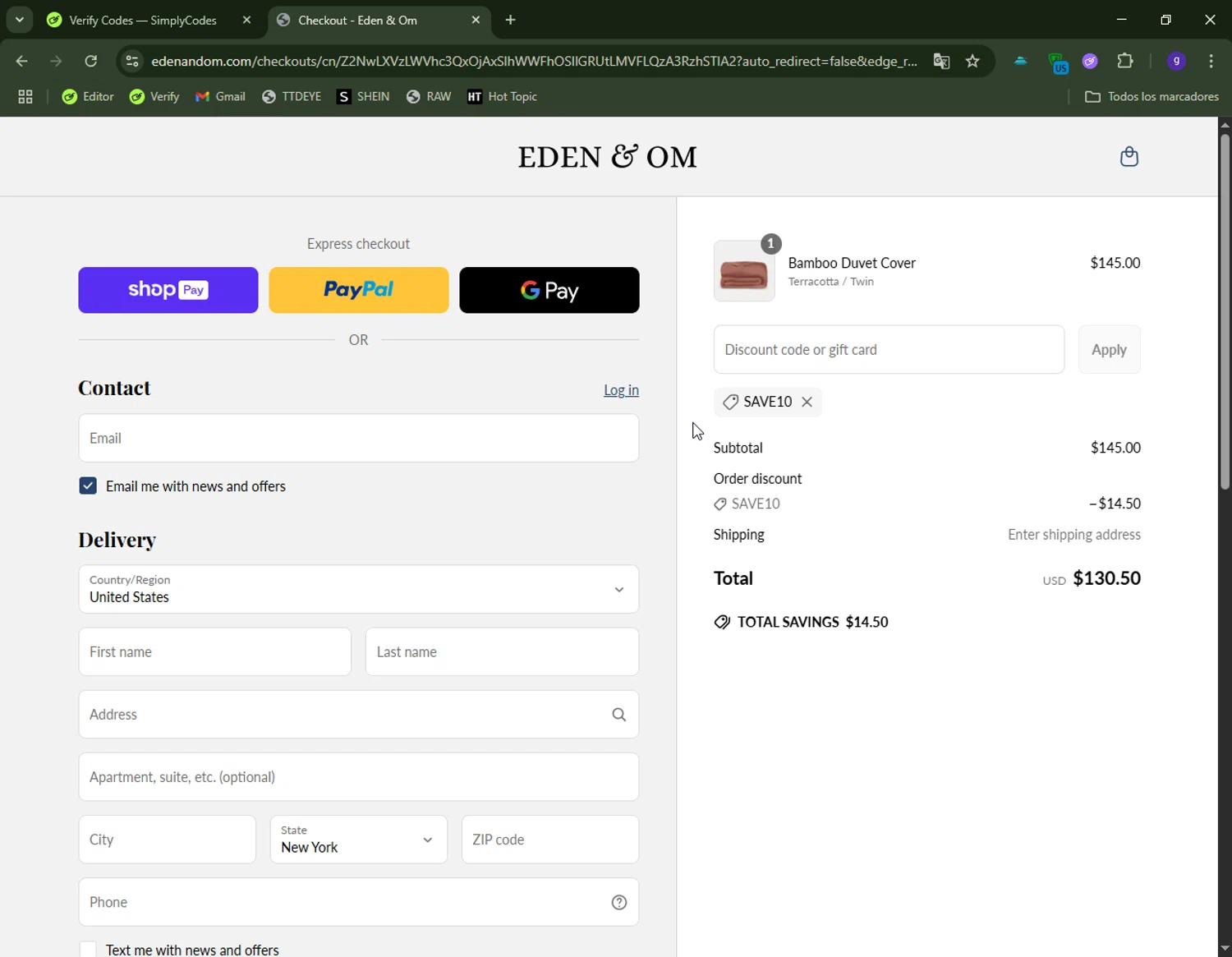The image size is (1232, 957).
Task: Remove the SAVE10 discount code tag
Action: tap(807, 402)
